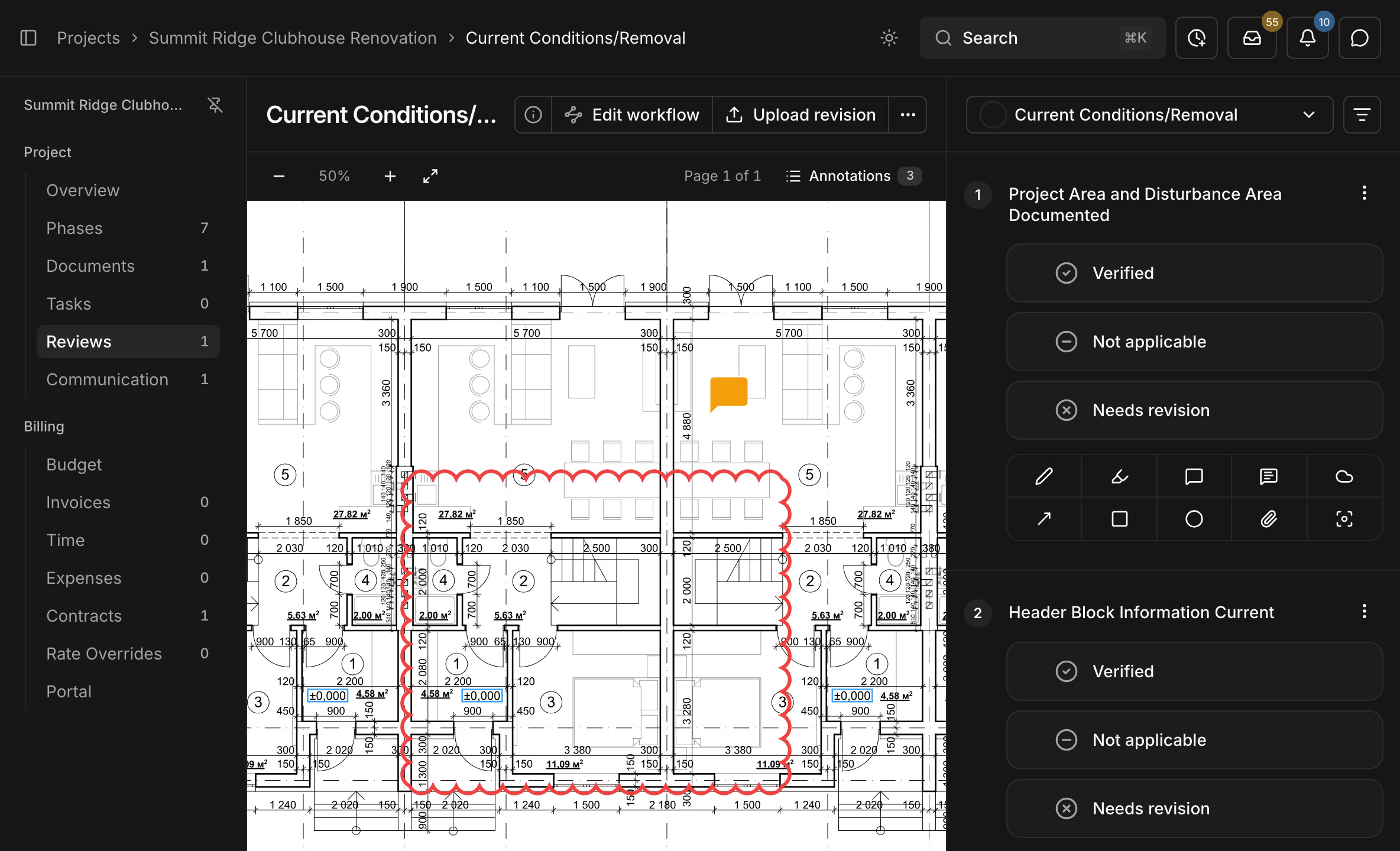Screen dimensions: 1400x851
Task: Select the comment bubble tool
Action: point(1194,476)
